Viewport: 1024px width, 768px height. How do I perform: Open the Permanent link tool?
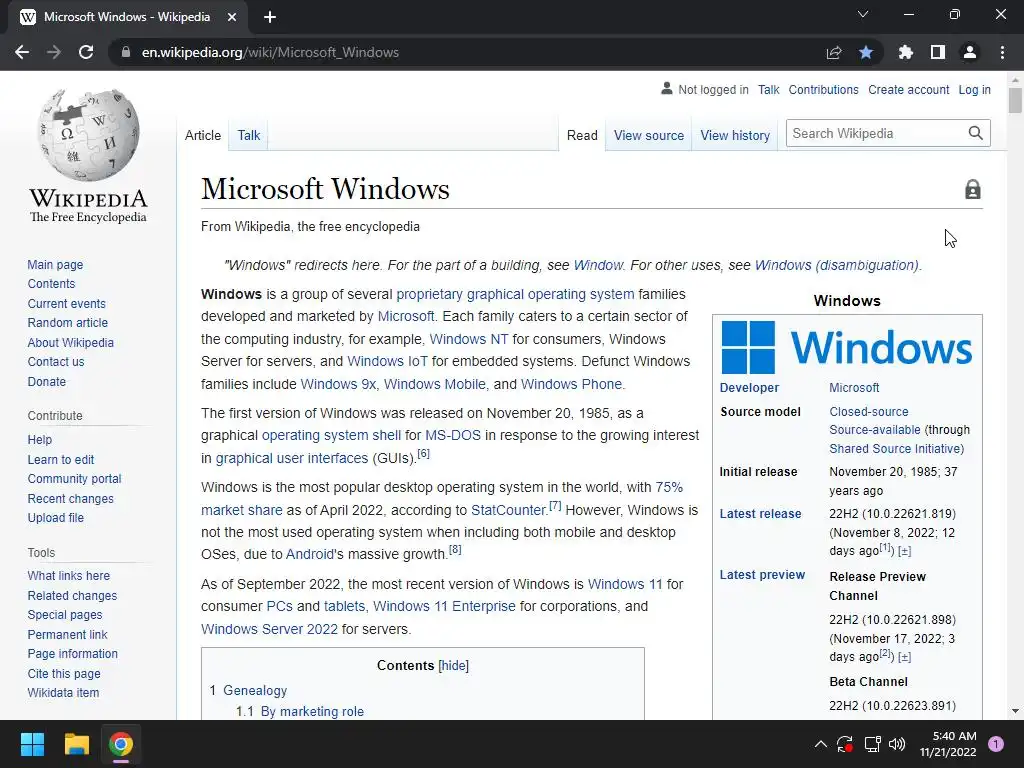67,634
